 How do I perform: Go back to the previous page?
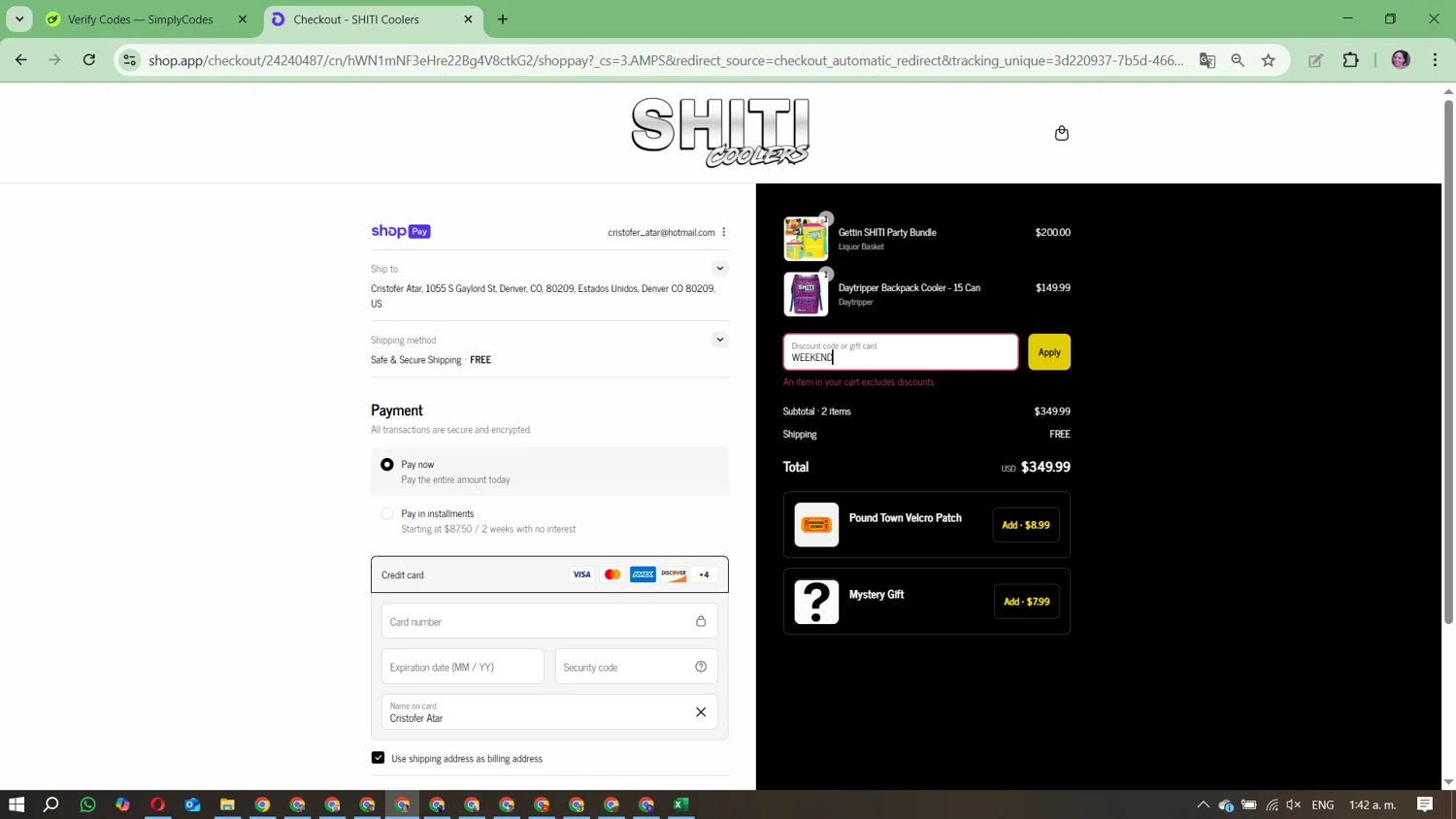tap(21, 60)
